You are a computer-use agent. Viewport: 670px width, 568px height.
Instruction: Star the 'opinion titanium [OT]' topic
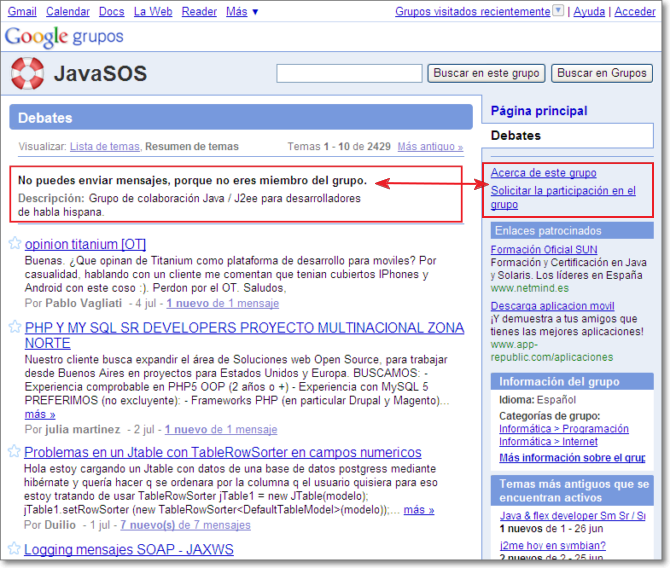point(15,243)
